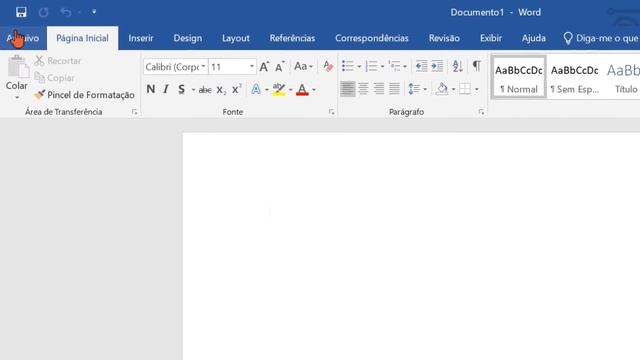Click the Recortar button
Viewport: 640px width, 360px height.
(x=58, y=61)
